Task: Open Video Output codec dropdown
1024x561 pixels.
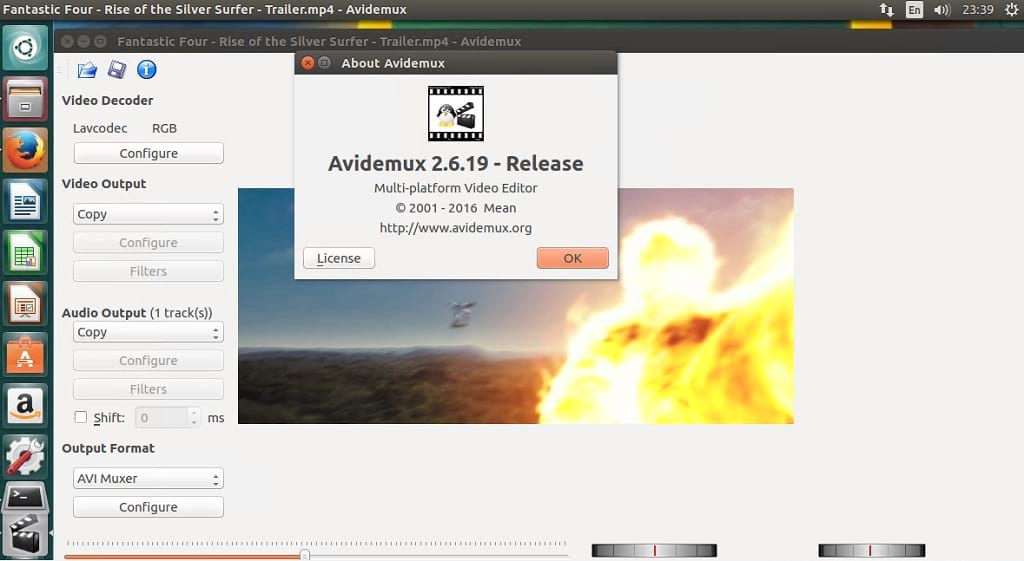Action: pyautogui.click(x=148, y=214)
